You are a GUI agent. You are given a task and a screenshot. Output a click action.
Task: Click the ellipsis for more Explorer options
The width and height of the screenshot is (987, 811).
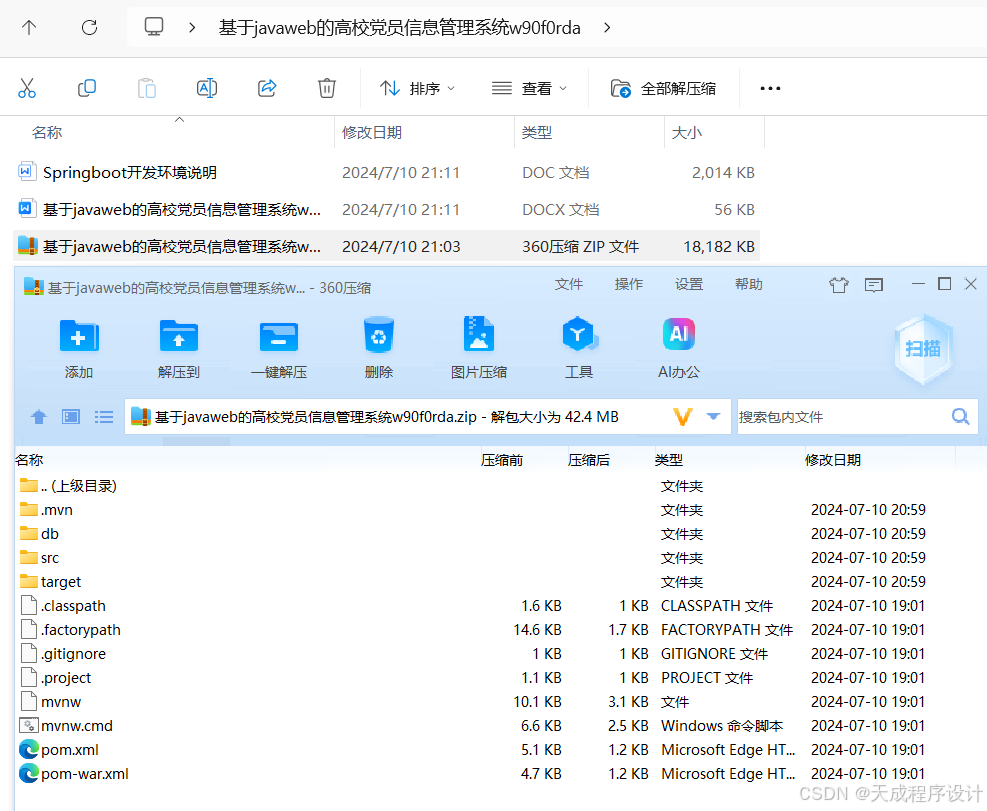tap(769, 88)
